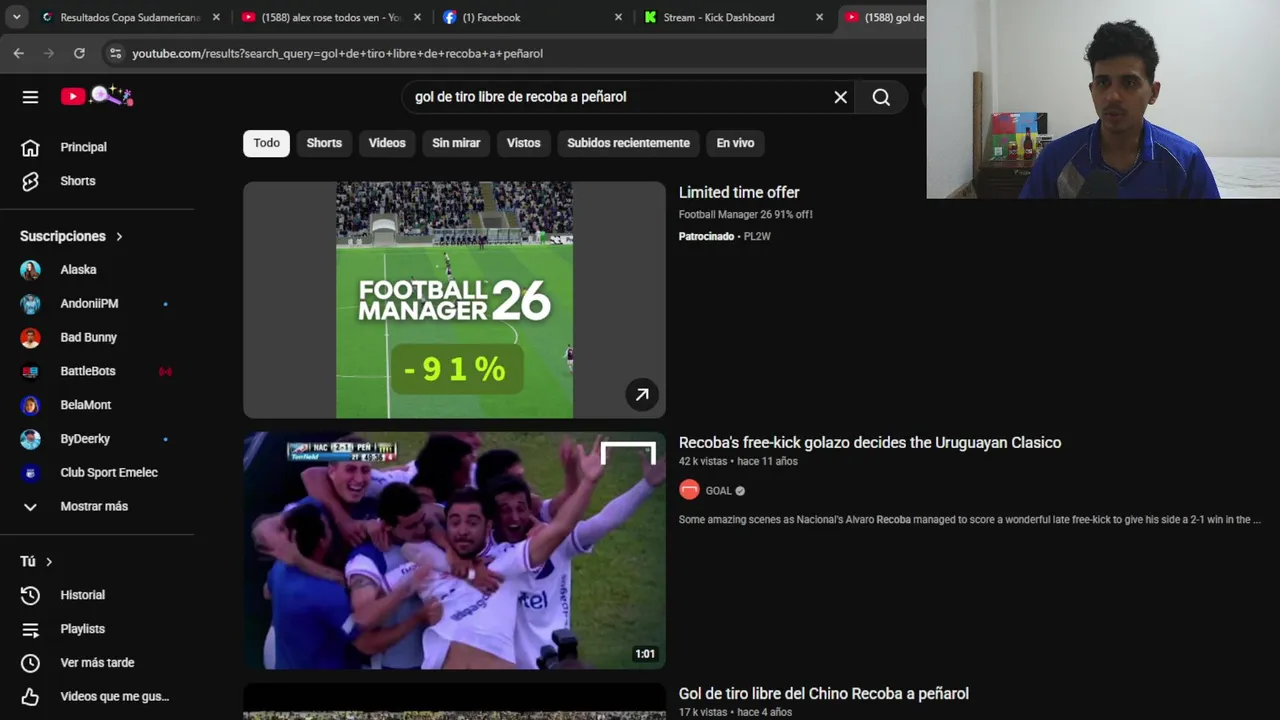Select Subidos recientemente filter chip

click(x=628, y=143)
